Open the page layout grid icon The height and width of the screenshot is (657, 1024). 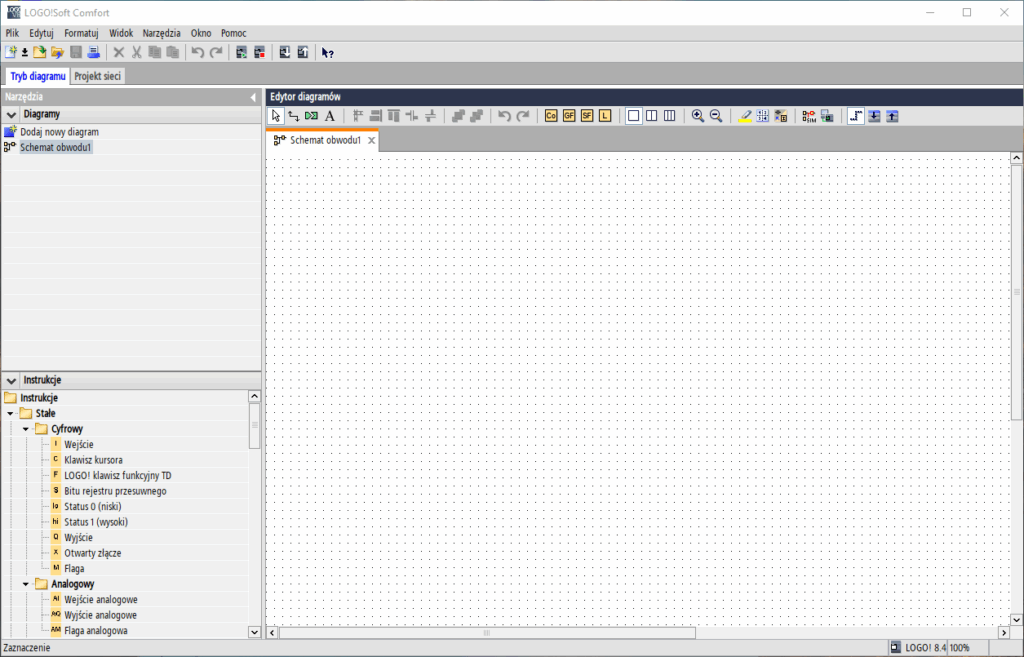click(763, 116)
